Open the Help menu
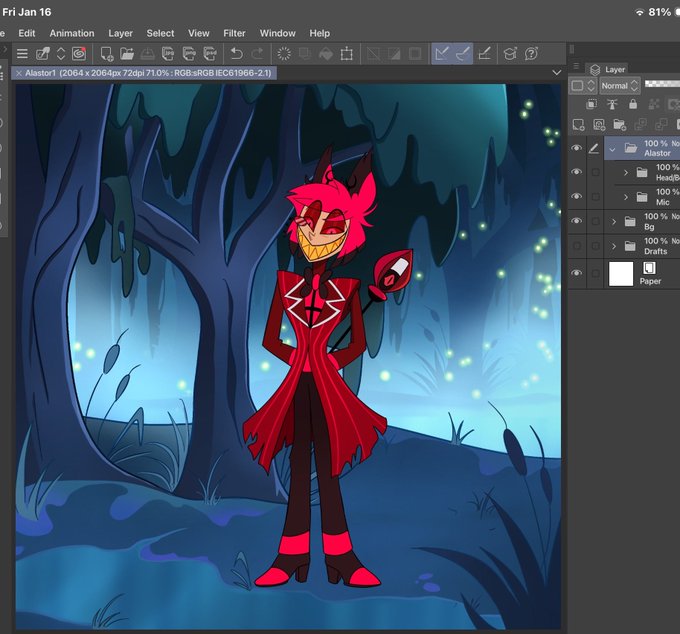 pos(320,33)
